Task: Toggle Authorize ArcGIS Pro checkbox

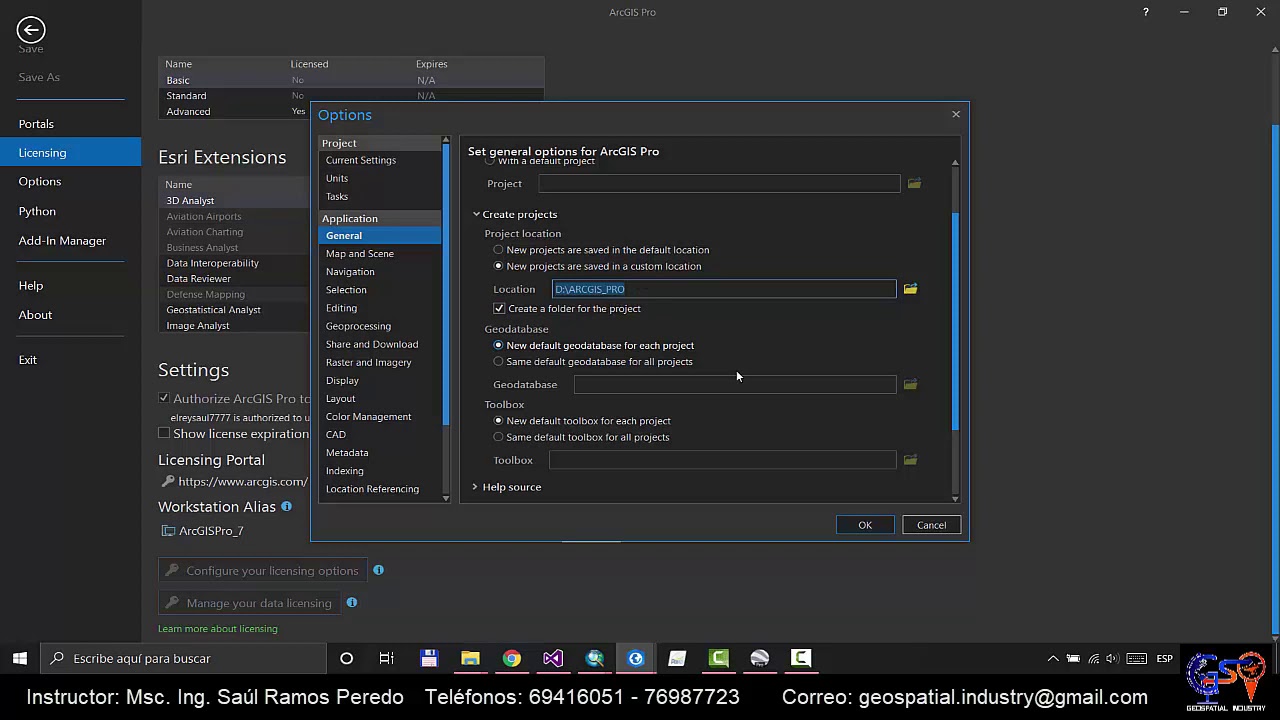Action: click(164, 398)
